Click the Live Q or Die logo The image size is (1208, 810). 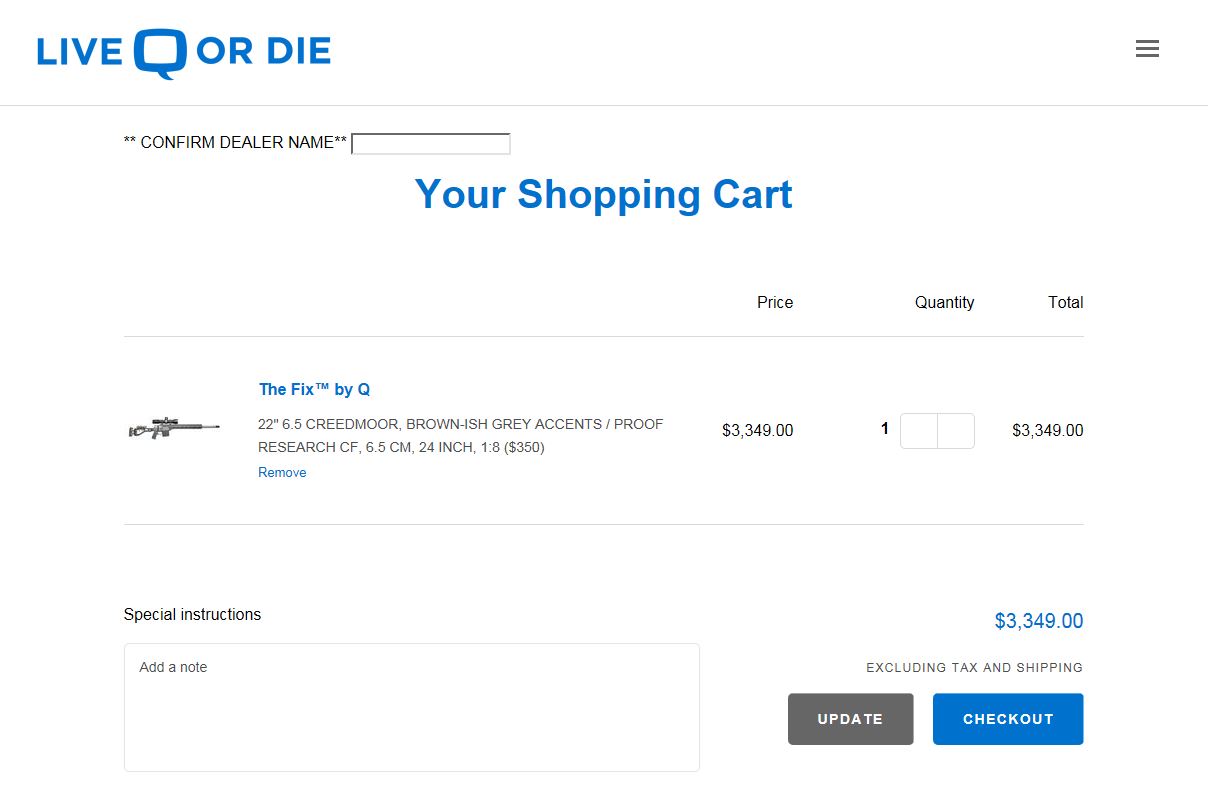pos(184,53)
